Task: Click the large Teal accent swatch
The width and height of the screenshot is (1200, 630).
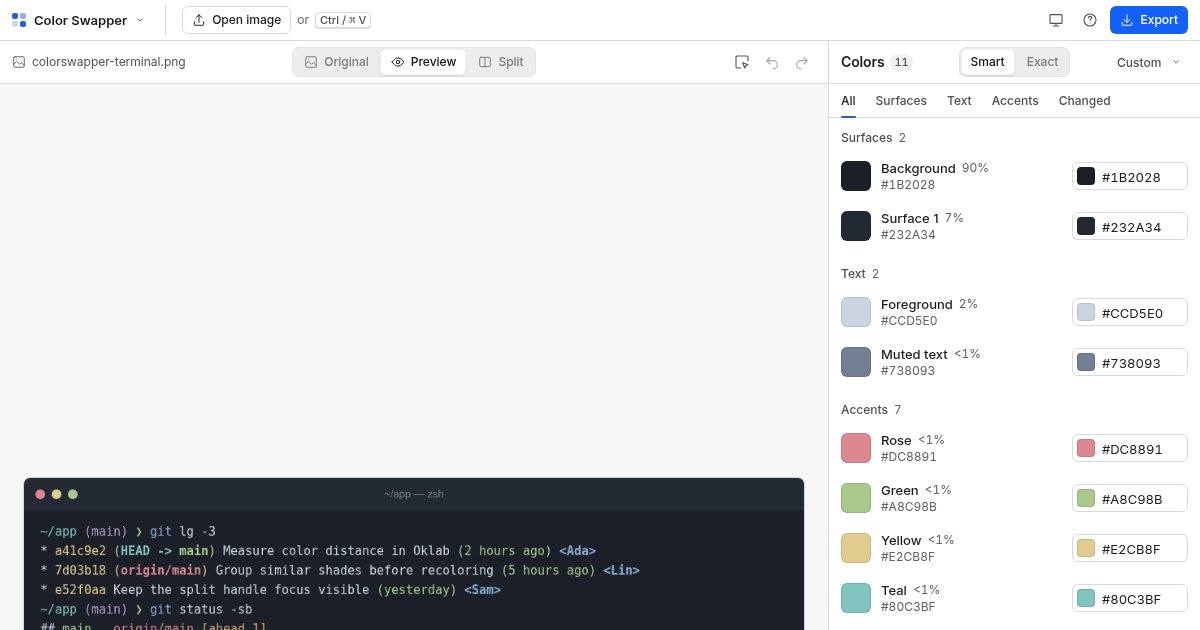Action: pyautogui.click(x=856, y=598)
